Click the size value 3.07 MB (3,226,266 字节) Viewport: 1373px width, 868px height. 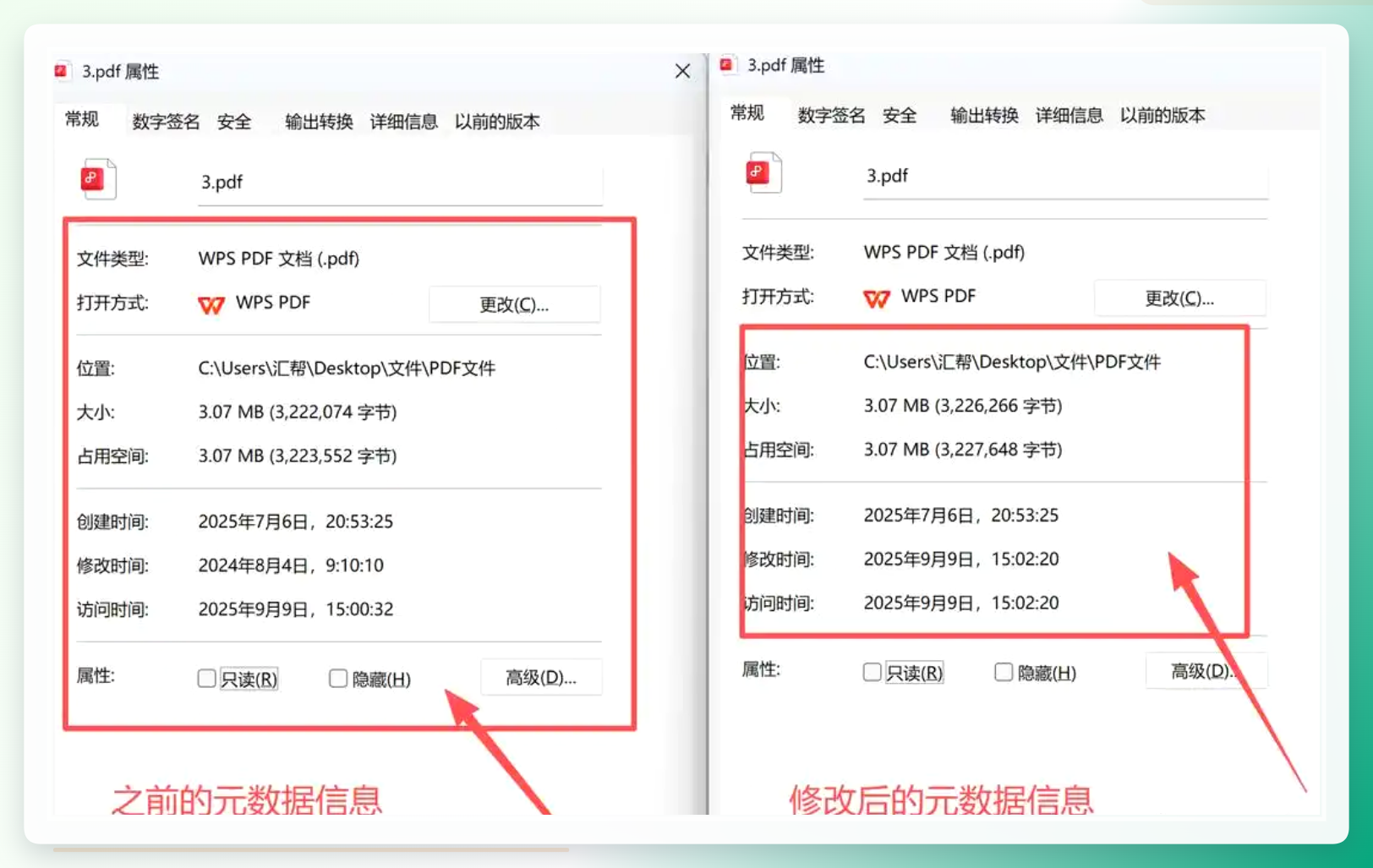(x=963, y=406)
